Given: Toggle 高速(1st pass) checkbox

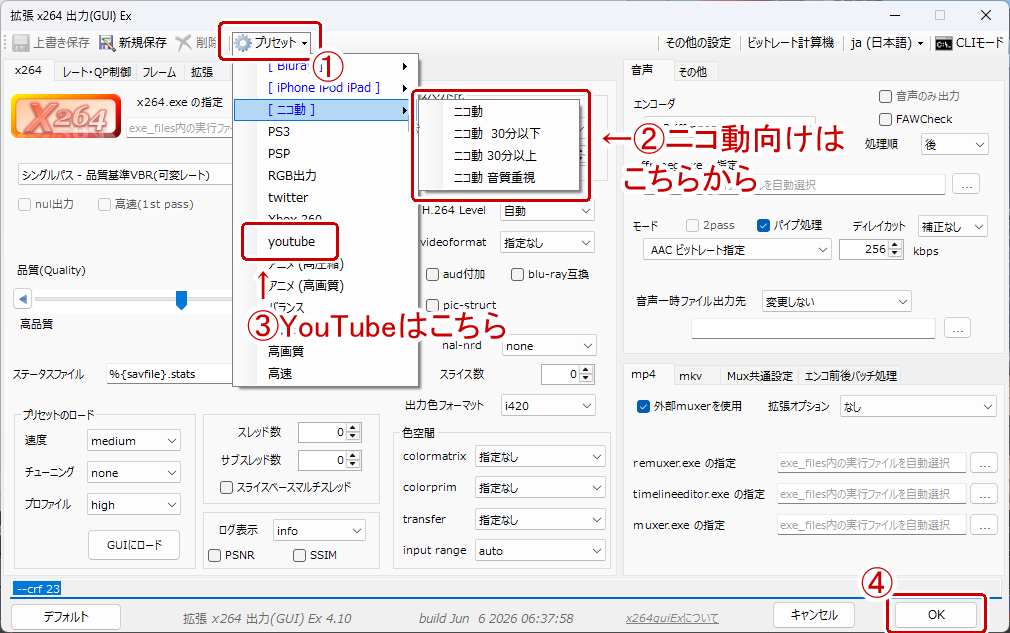Looking at the screenshot, I should (104, 205).
